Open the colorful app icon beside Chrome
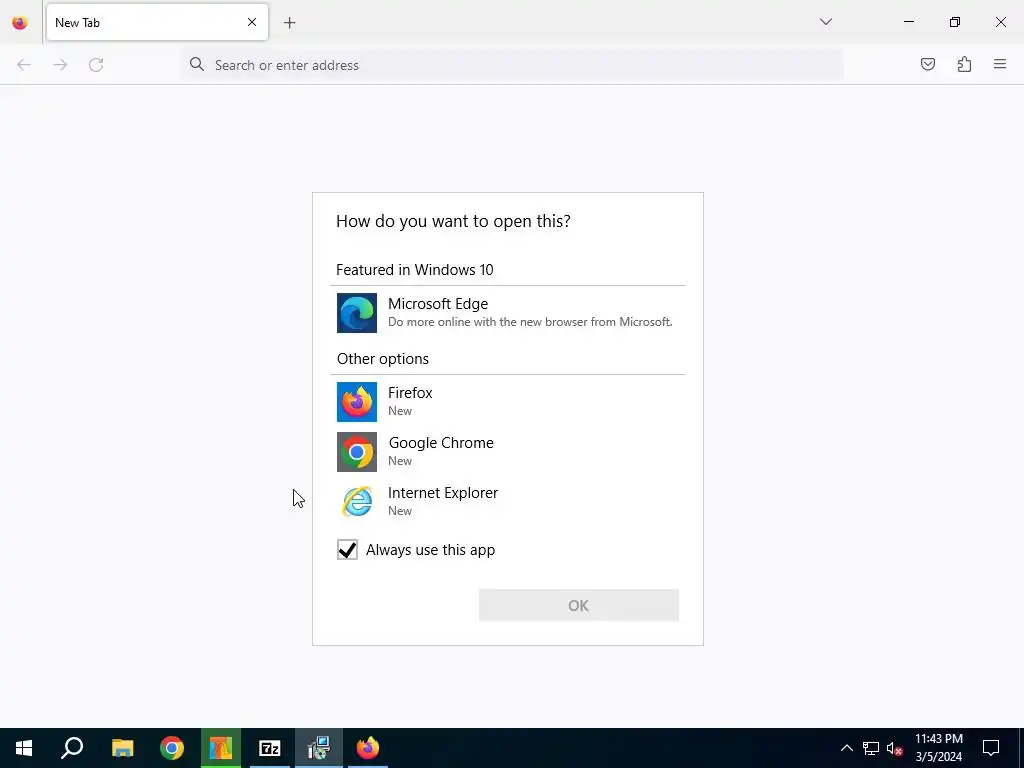This screenshot has width=1024, height=768. point(221,748)
